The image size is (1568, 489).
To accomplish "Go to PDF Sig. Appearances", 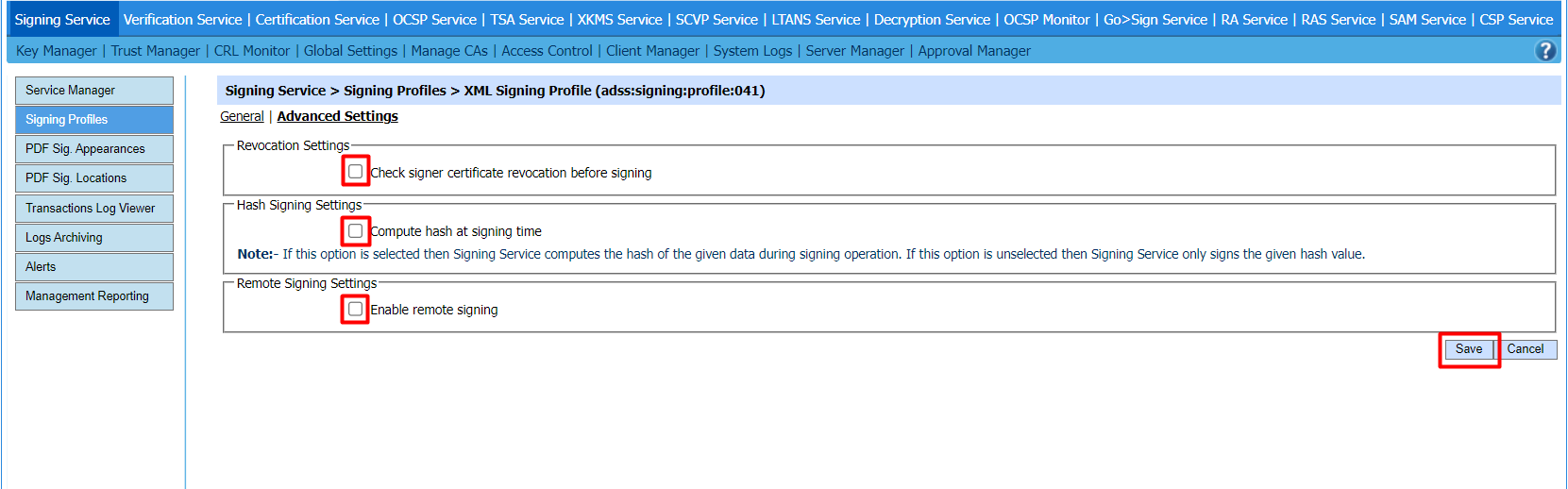I will point(93,149).
